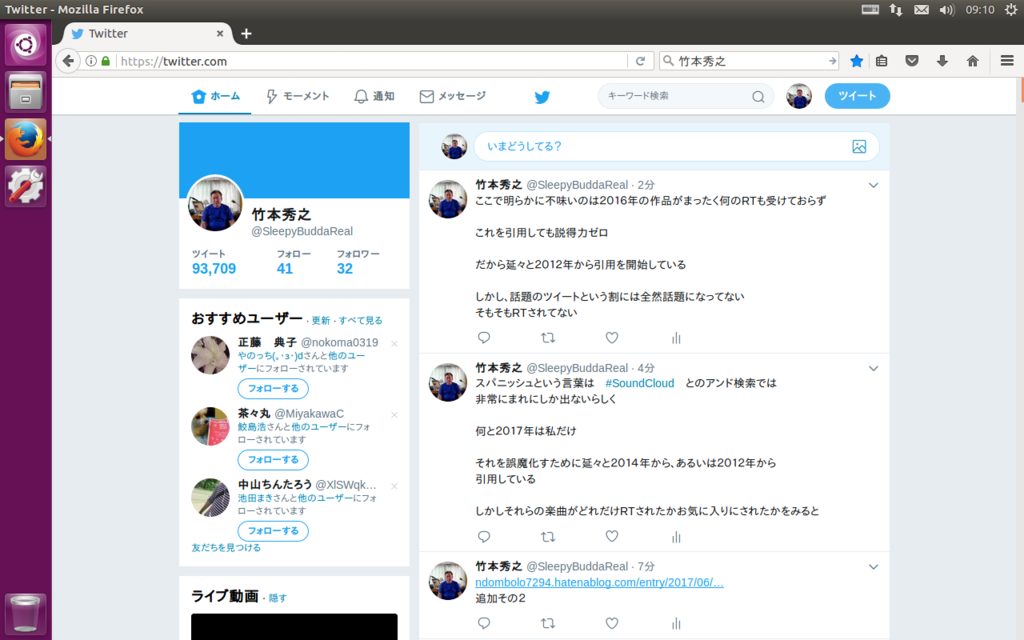Click 更新 to refresh suggestions

click(x=321, y=321)
